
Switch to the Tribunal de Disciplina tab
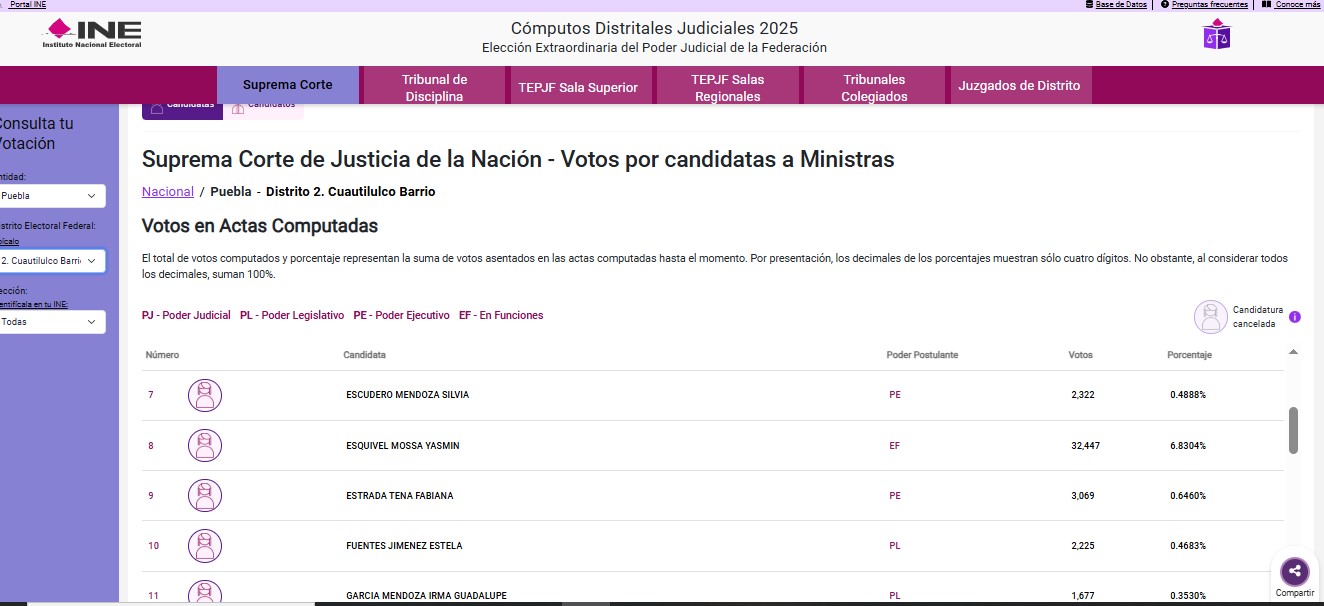click(x=434, y=87)
